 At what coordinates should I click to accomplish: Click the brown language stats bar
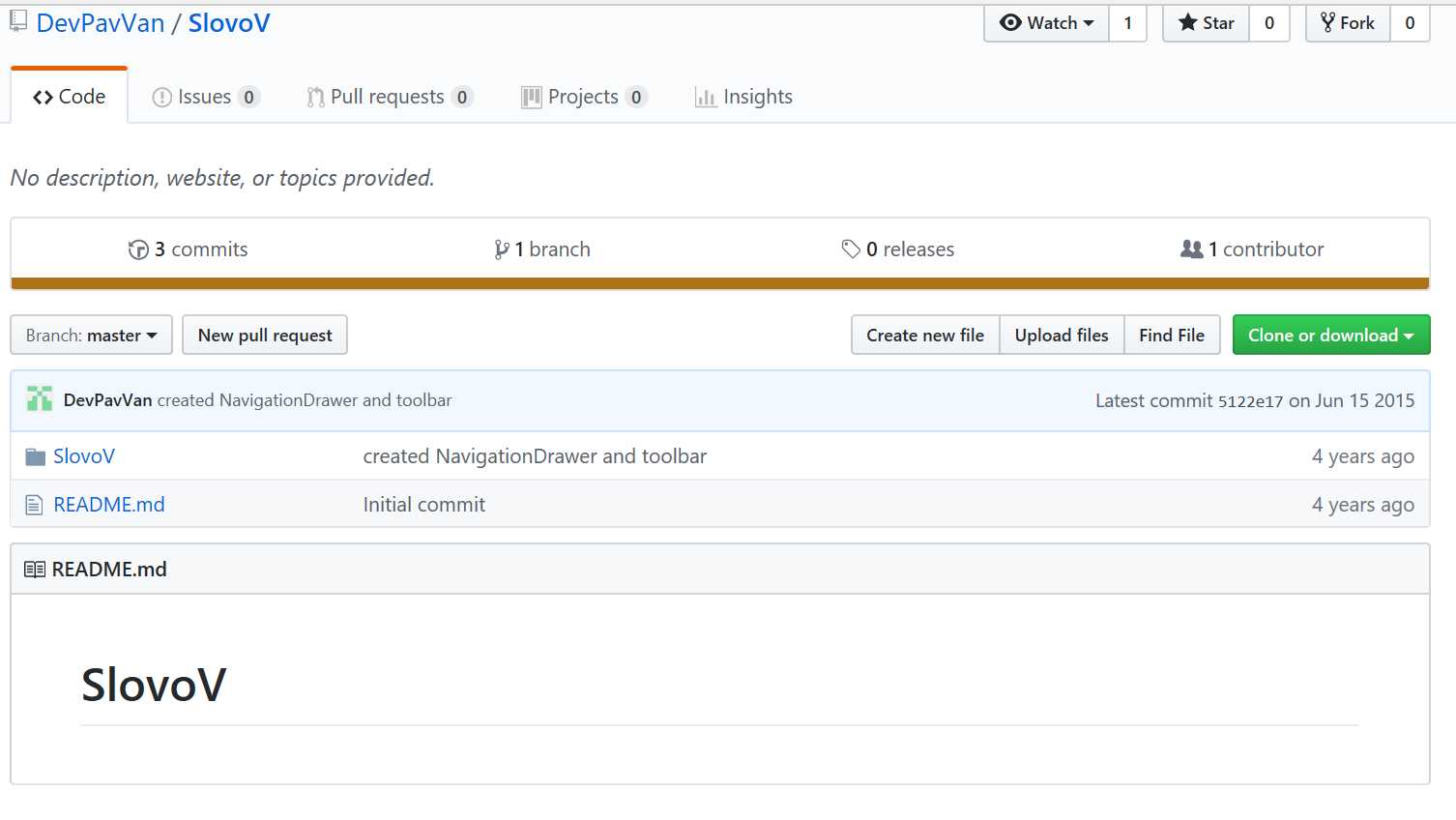point(720,283)
